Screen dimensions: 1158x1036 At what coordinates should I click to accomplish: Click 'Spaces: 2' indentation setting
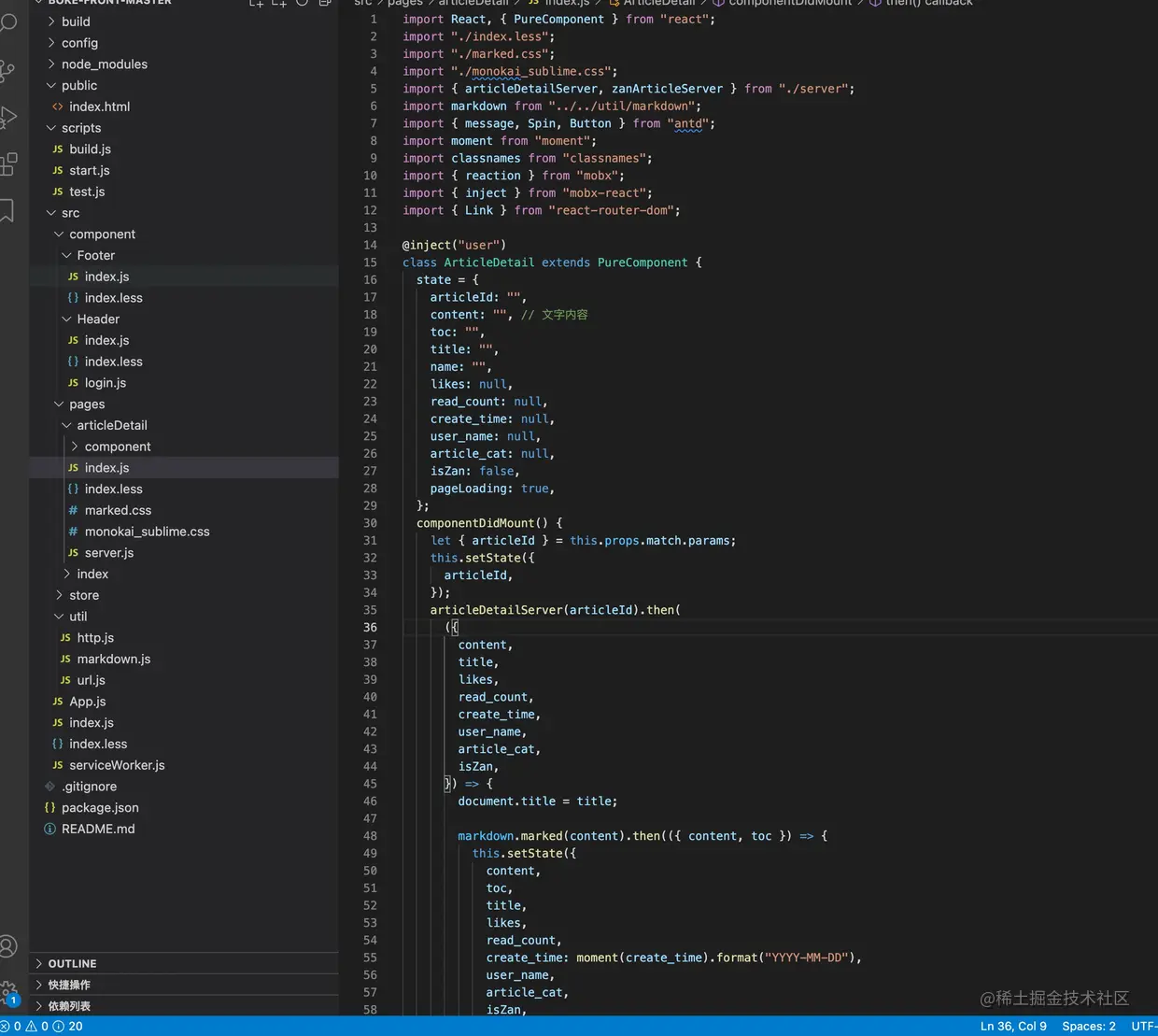click(1089, 1026)
